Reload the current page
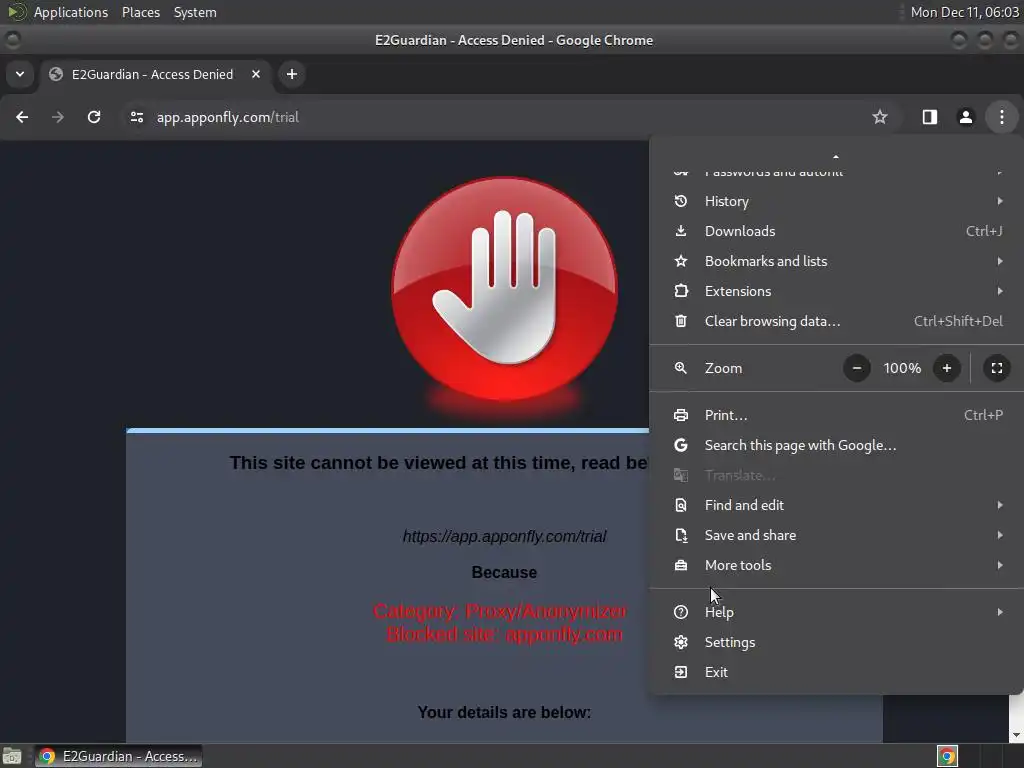 pyautogui.click(x=94, y=117)
